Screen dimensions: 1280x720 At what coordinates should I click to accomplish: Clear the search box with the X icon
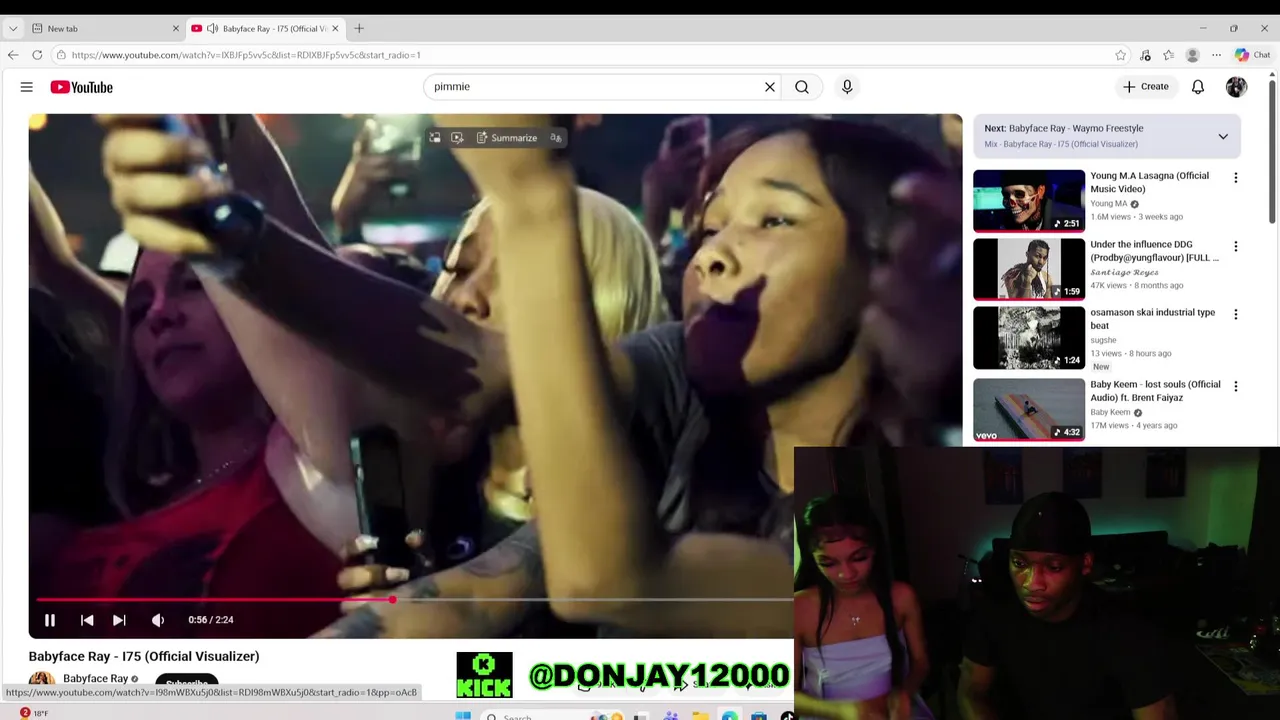770,87
